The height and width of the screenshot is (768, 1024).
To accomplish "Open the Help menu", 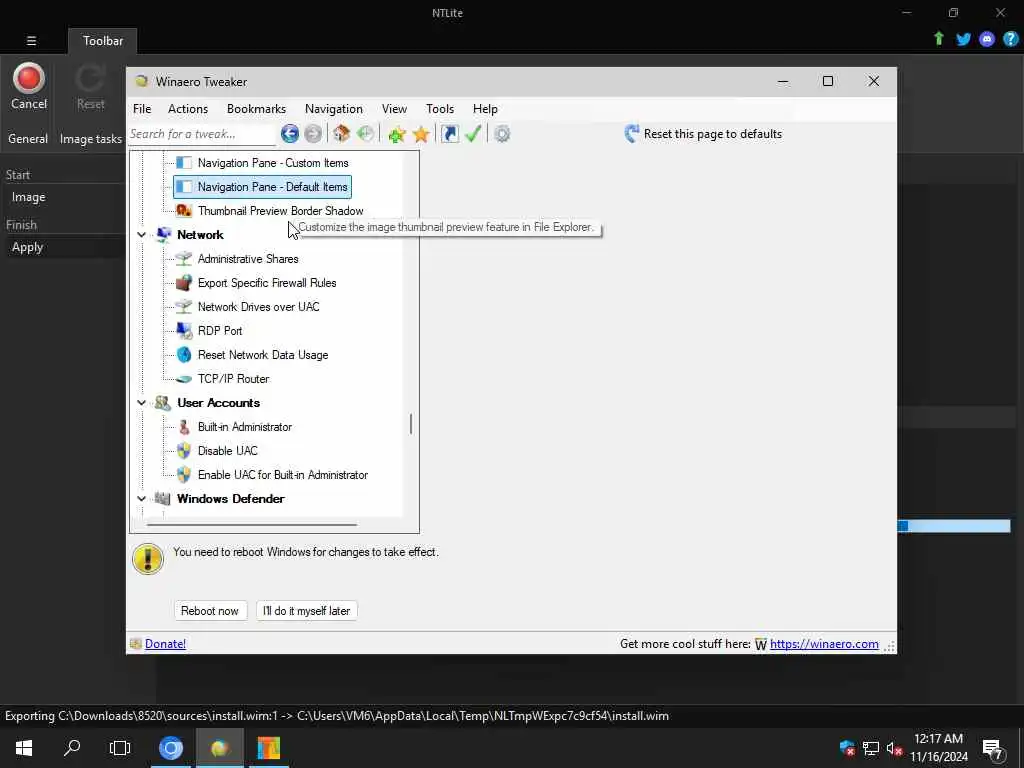I will [485, 109].
